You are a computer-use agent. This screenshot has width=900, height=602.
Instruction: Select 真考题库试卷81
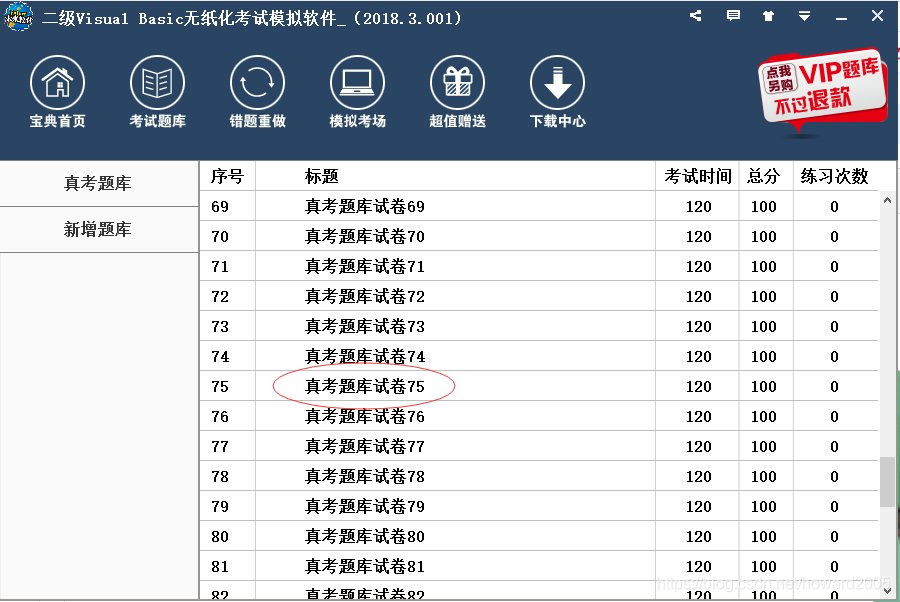364,566
